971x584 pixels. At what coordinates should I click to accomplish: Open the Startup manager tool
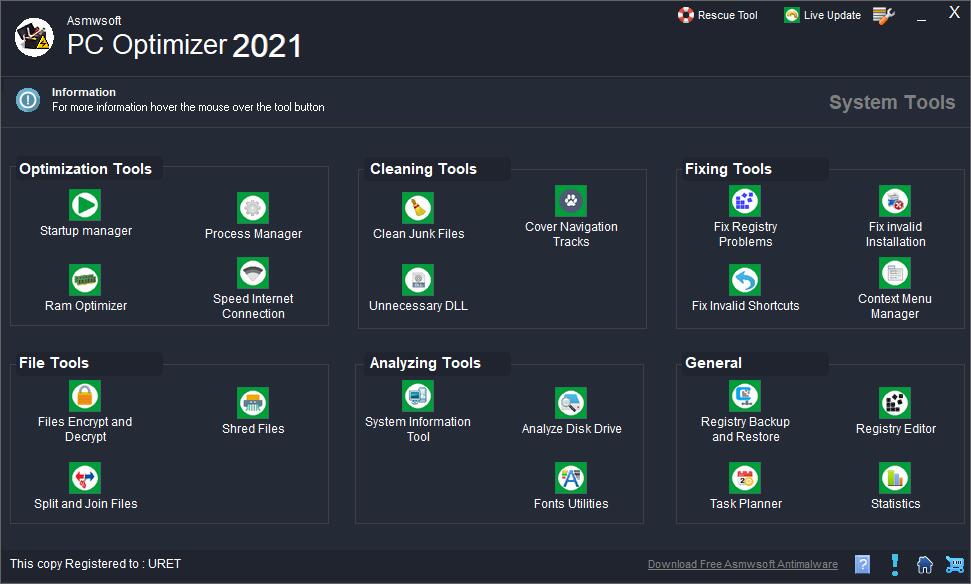tap(85, 205)
